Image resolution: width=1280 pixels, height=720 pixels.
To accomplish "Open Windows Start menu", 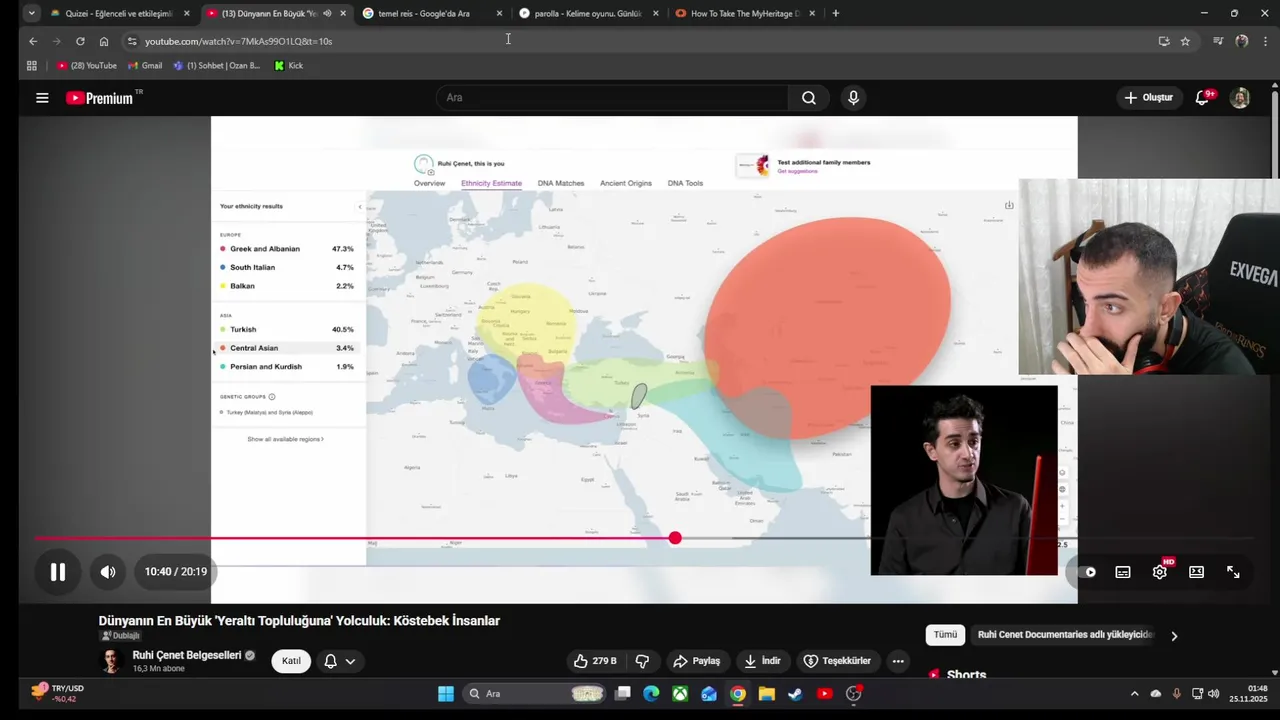I will 446,693.
